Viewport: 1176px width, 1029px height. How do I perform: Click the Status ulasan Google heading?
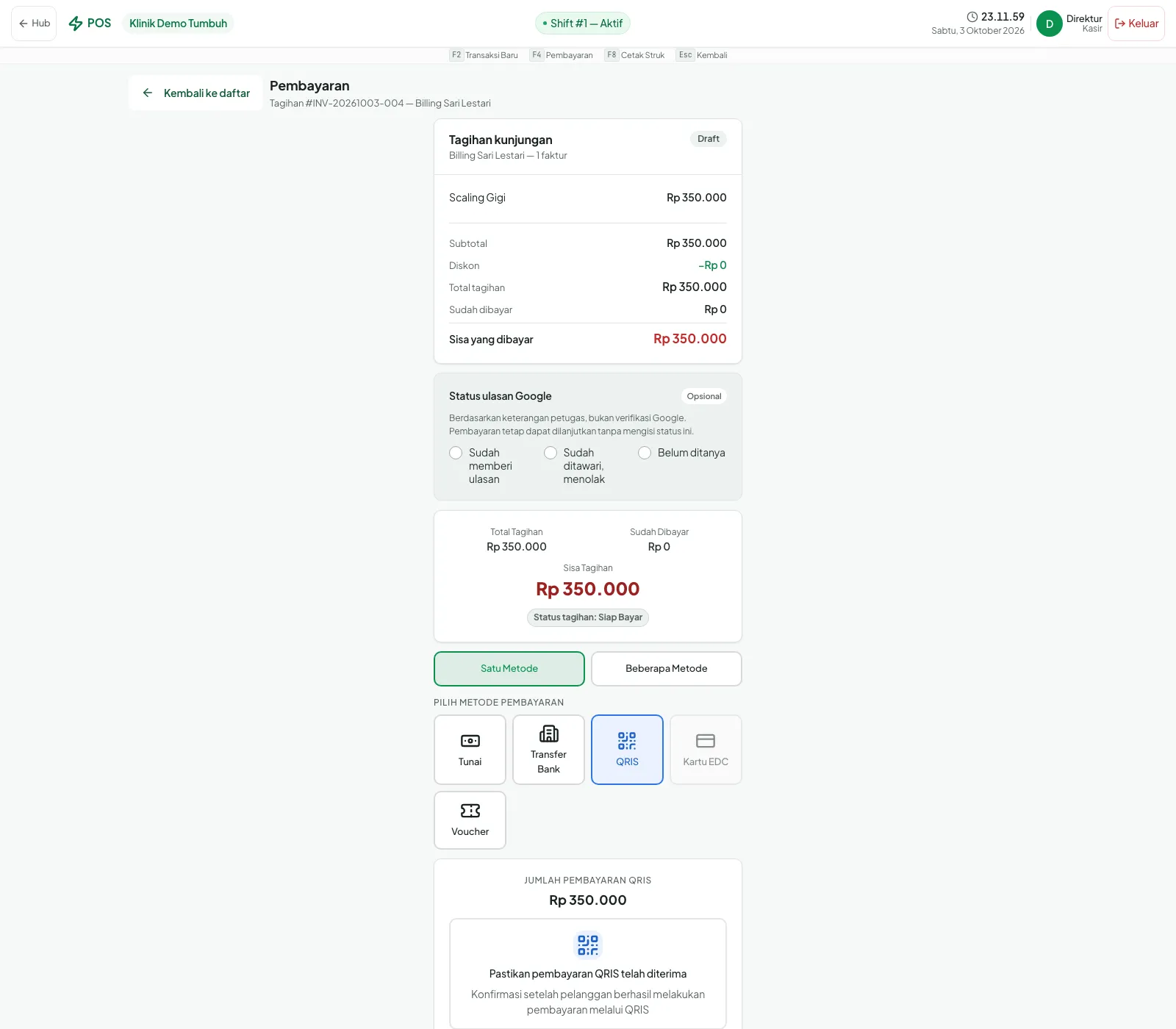click(501, 396)
